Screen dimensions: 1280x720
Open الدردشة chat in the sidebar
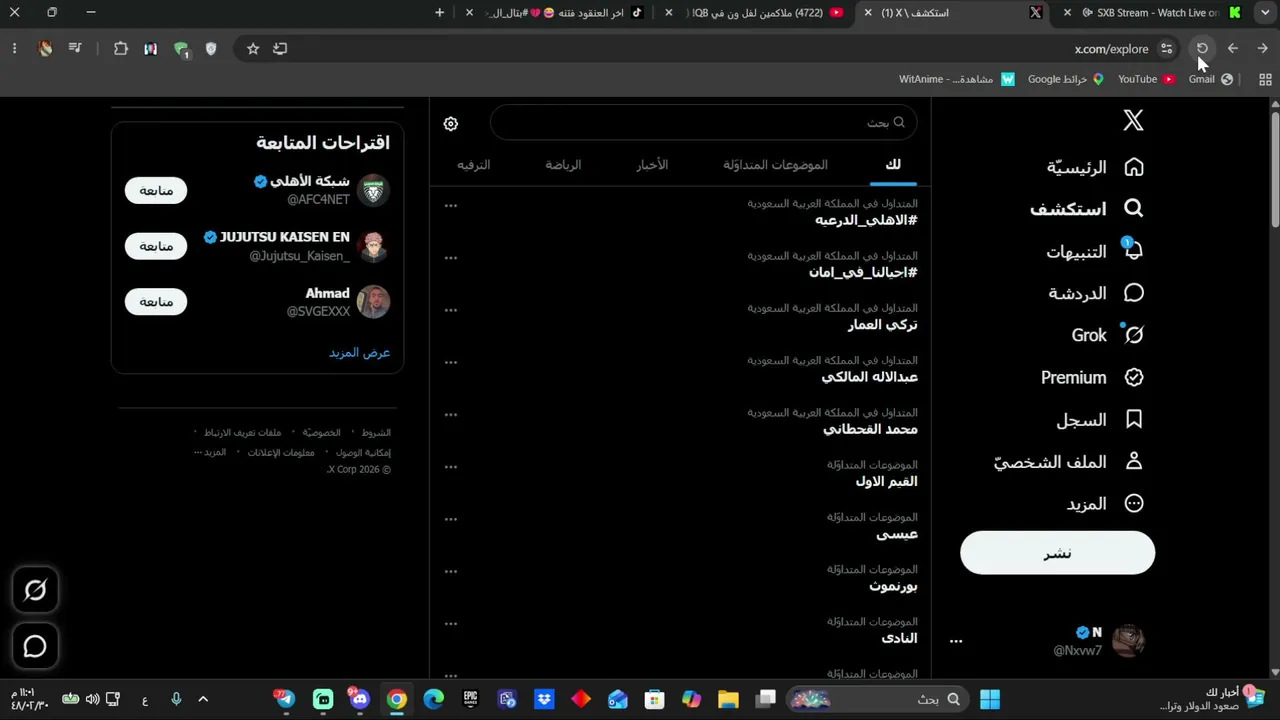click(x=1096, y=293)
